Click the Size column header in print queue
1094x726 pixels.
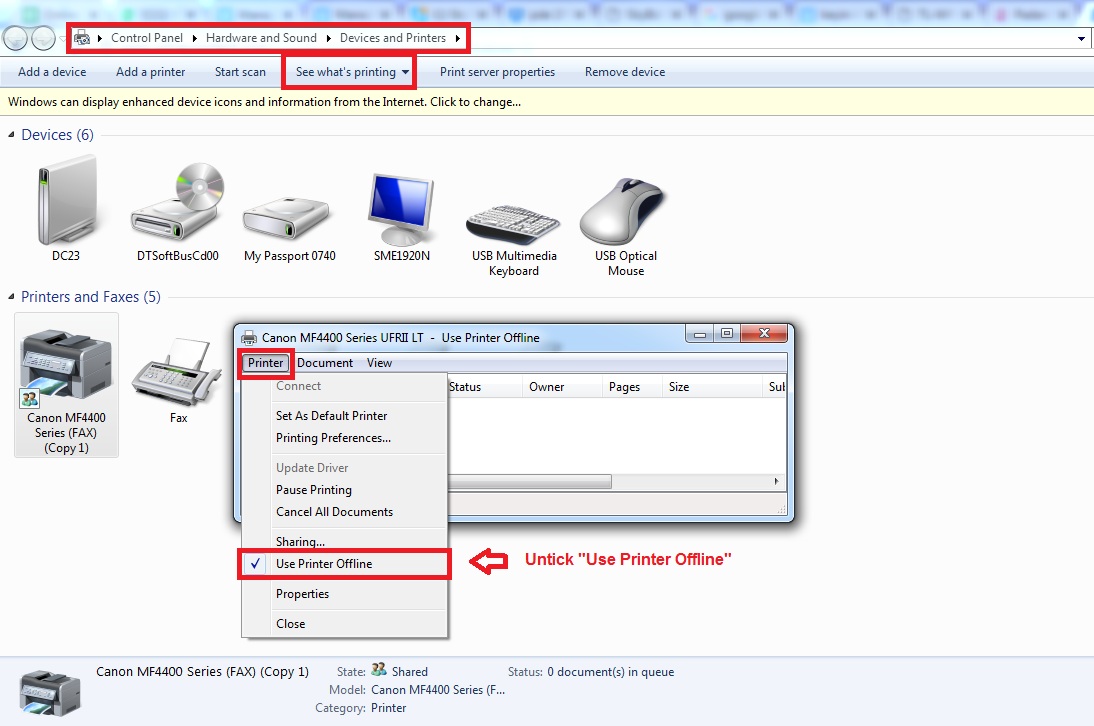click(x=712, y=387)
